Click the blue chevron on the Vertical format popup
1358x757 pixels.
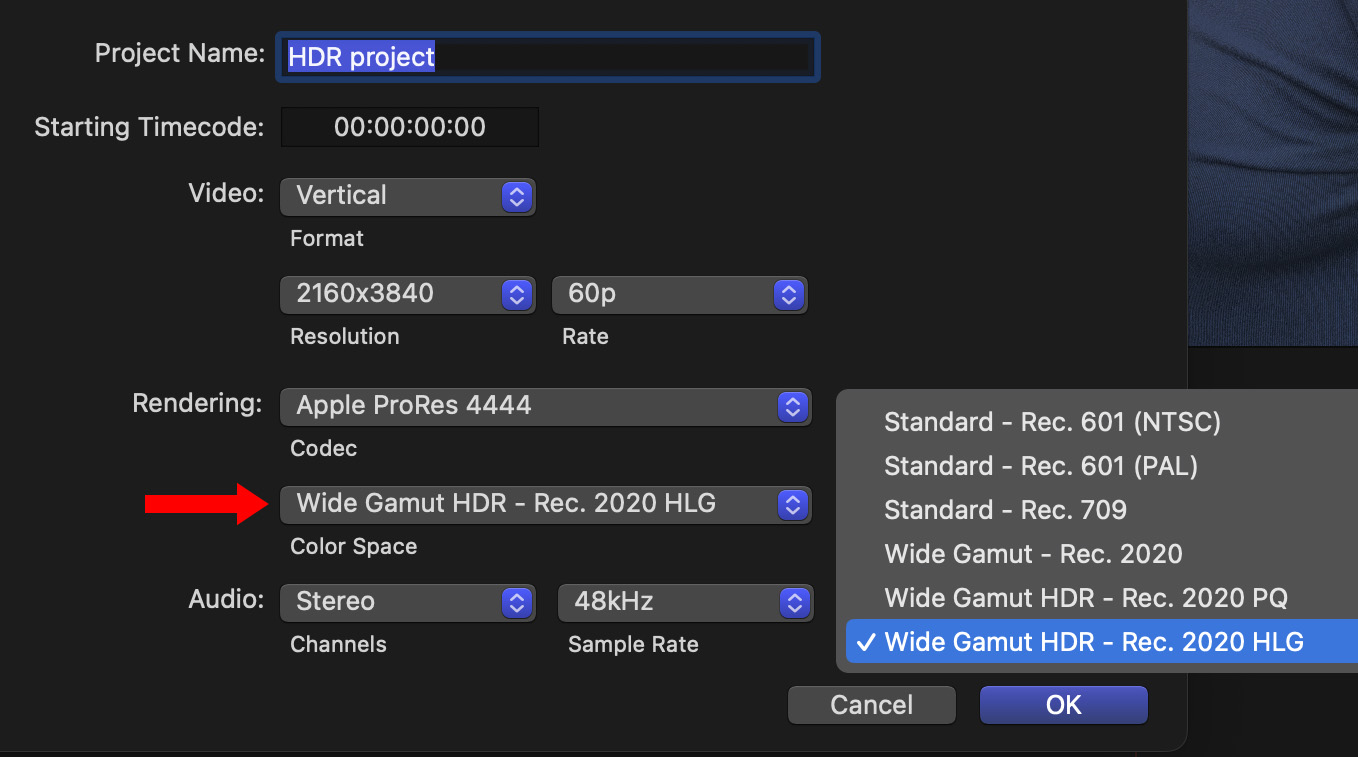516,197
